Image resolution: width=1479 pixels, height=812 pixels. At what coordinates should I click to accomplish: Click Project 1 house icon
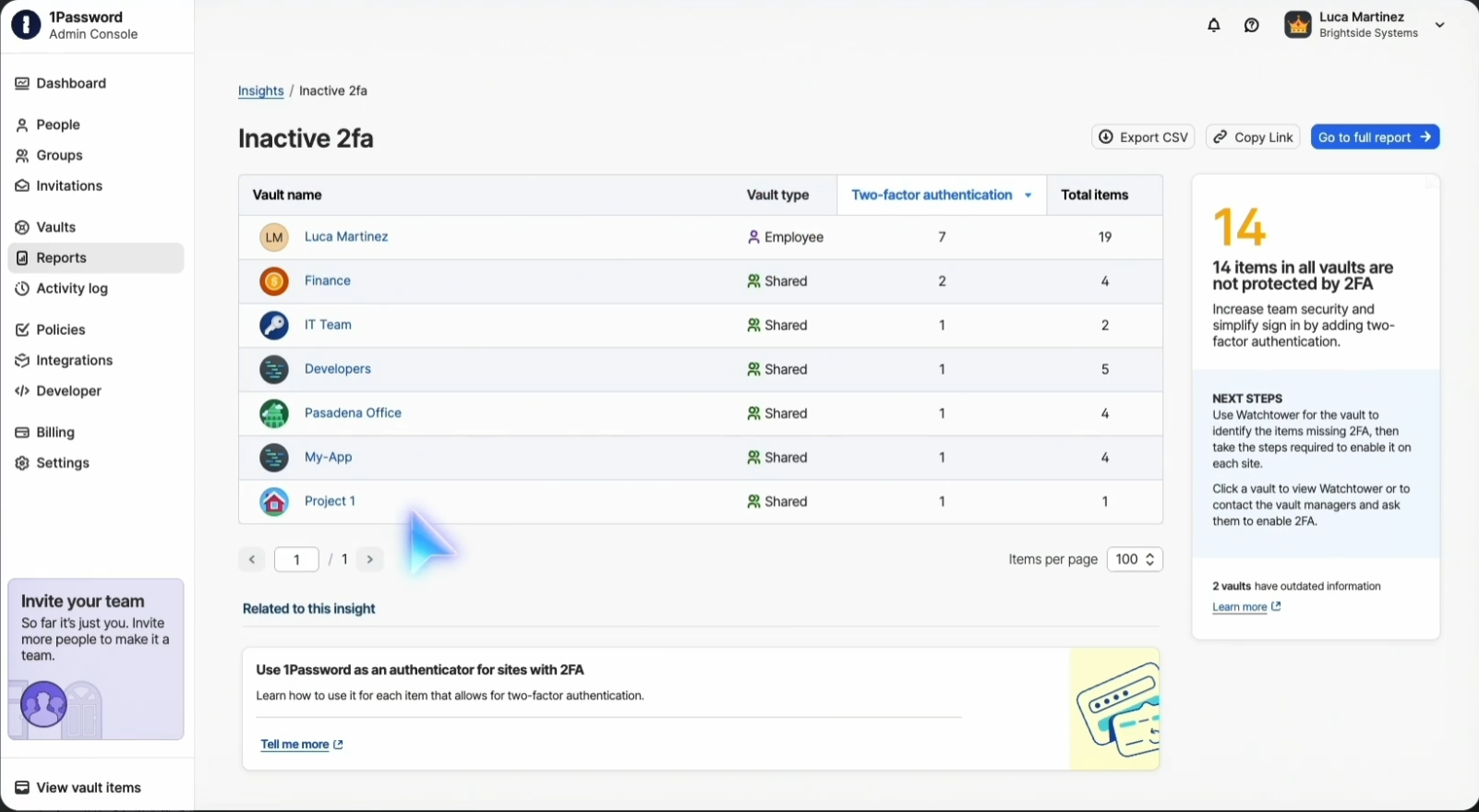coord(274,502)
